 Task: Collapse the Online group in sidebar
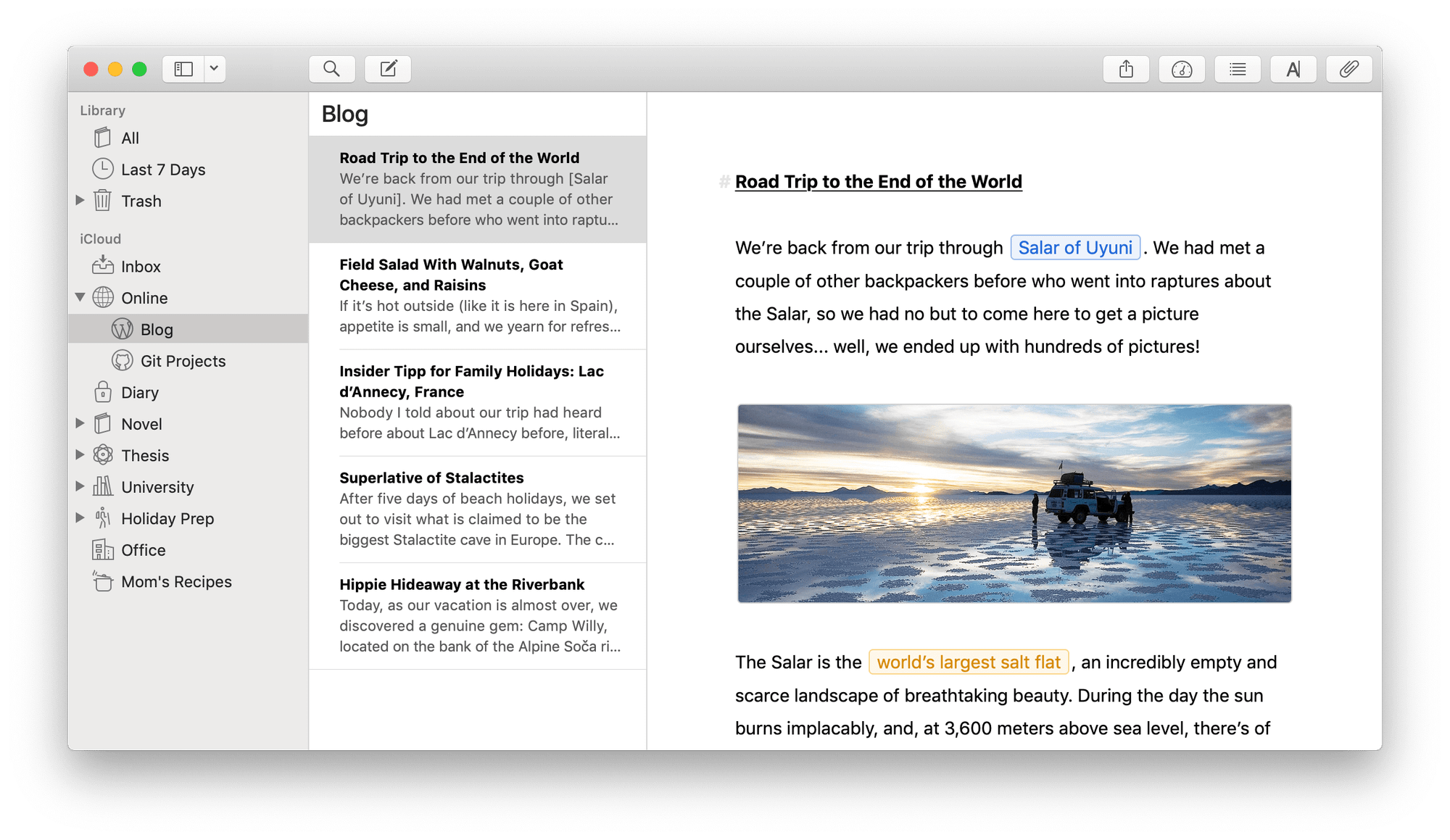(x=80, y=297)
